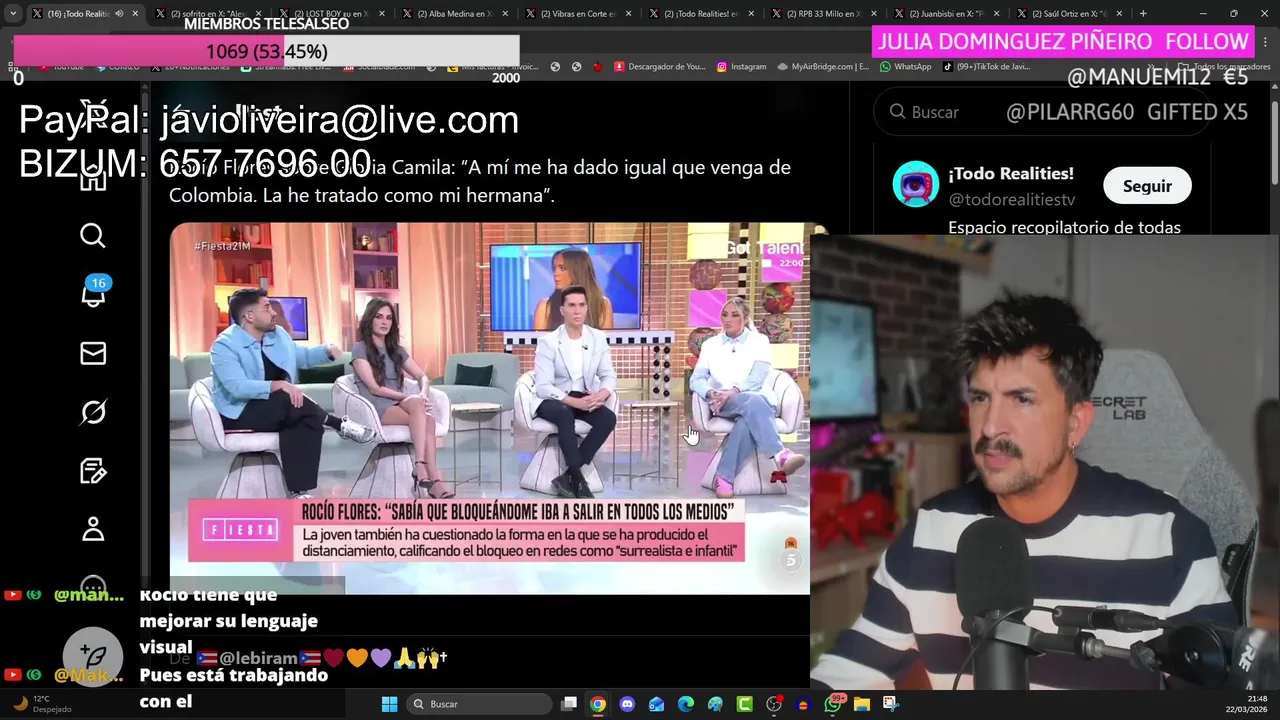Viewport: 1280px width, 720px height.
Task: Click the Chrome taskbar icon
Action: [597, 704]
